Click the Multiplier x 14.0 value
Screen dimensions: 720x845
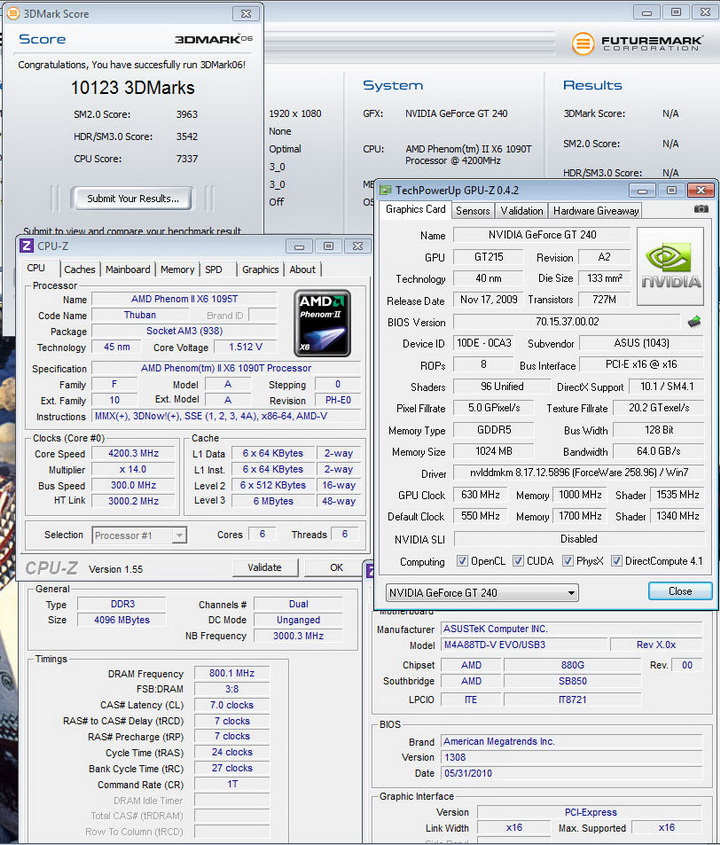click(133, 469)
